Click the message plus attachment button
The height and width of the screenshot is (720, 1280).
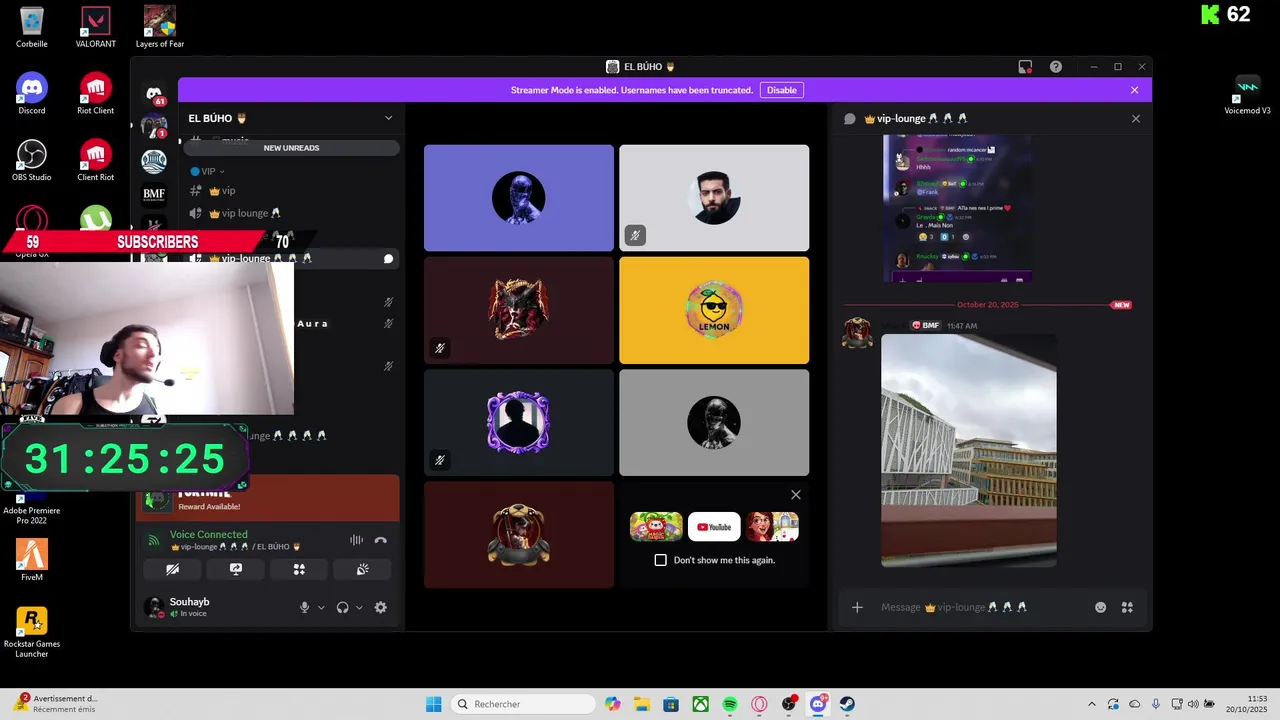click(857, 607)
